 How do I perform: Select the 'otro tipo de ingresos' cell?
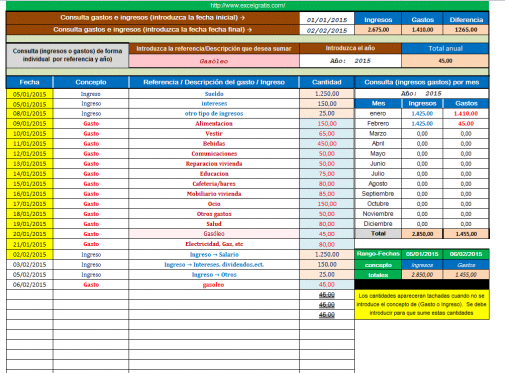pyautogui.click(x=214, y=114)
